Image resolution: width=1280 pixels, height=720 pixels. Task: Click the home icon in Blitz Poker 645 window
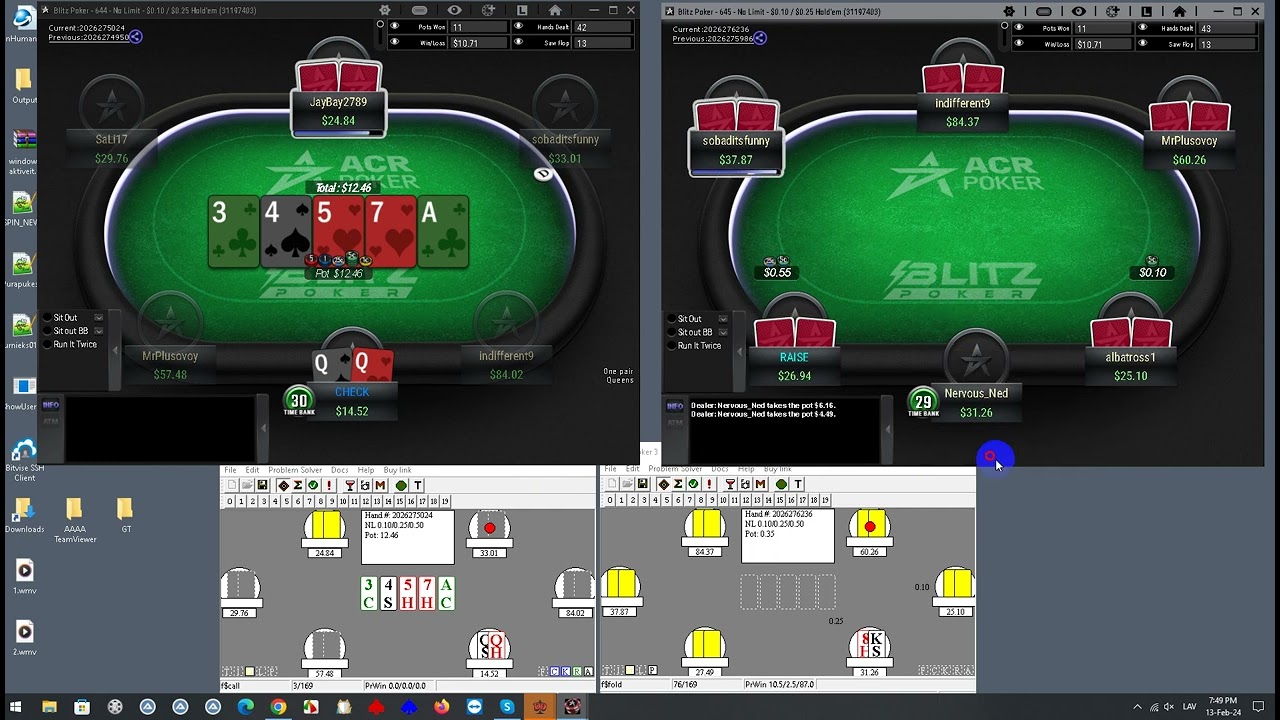coord(1179,12)
